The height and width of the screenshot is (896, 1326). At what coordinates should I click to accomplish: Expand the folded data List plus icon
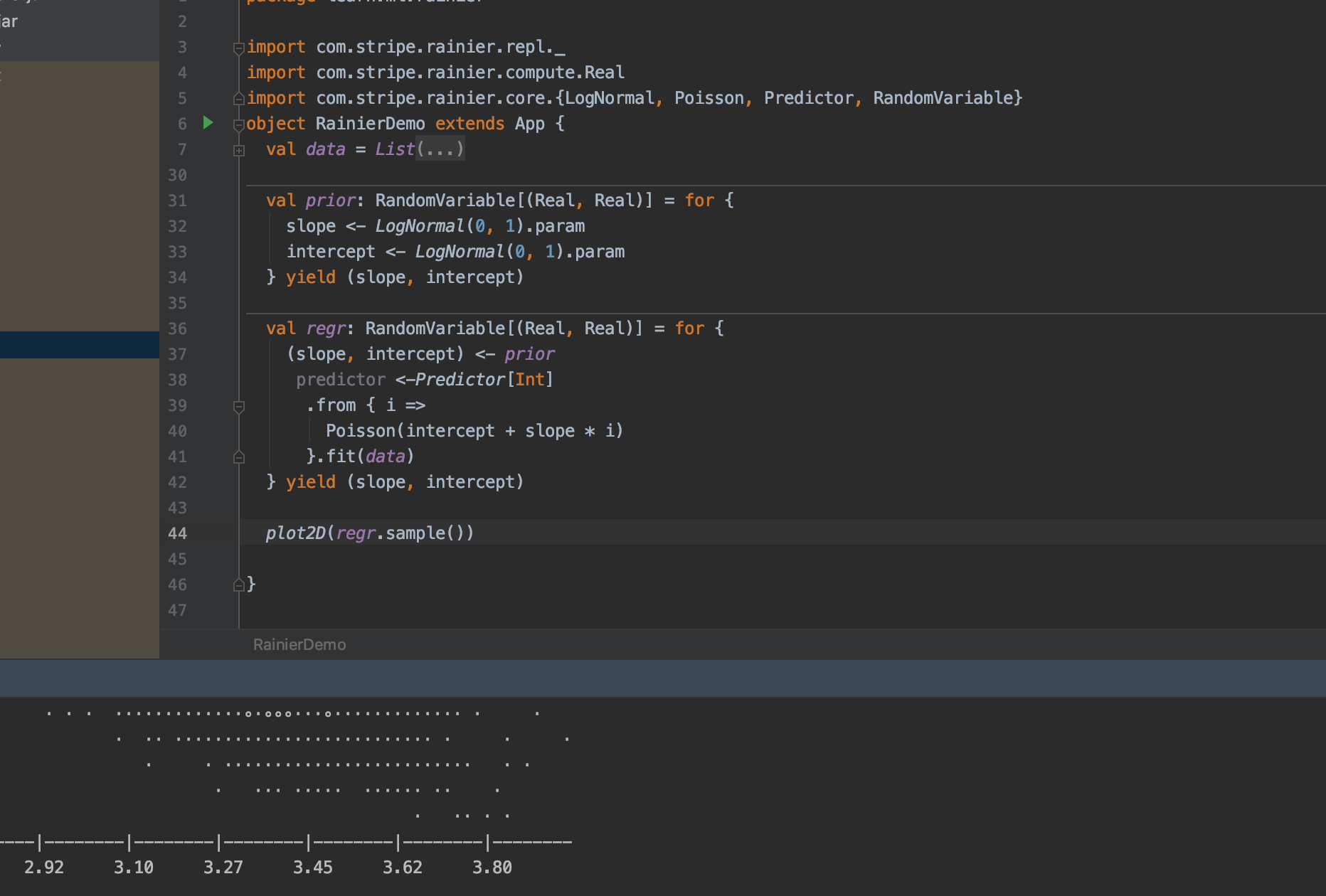[x=239, y=150]
